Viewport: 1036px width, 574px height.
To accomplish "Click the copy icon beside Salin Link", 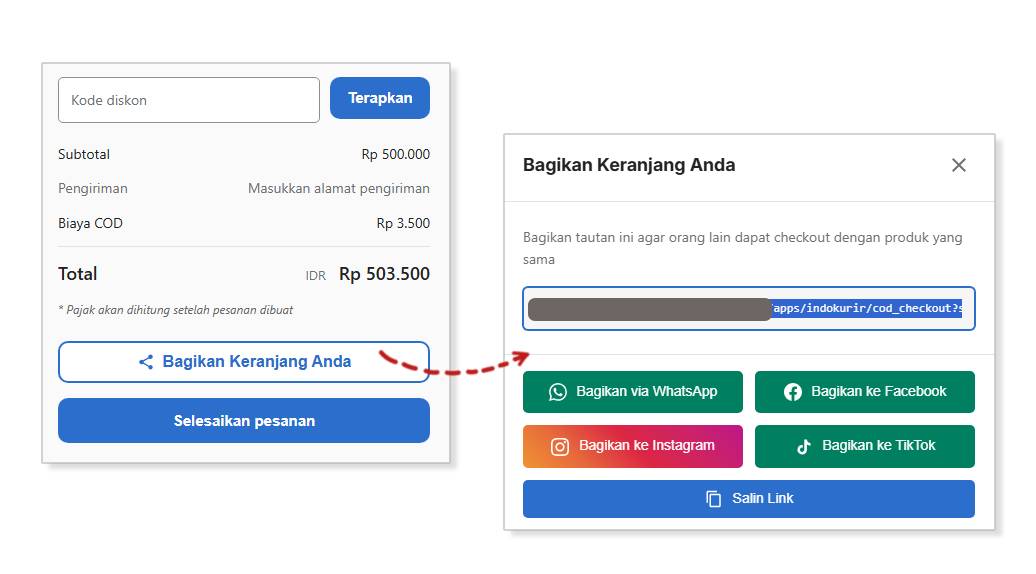I will (x=713, y=499).
